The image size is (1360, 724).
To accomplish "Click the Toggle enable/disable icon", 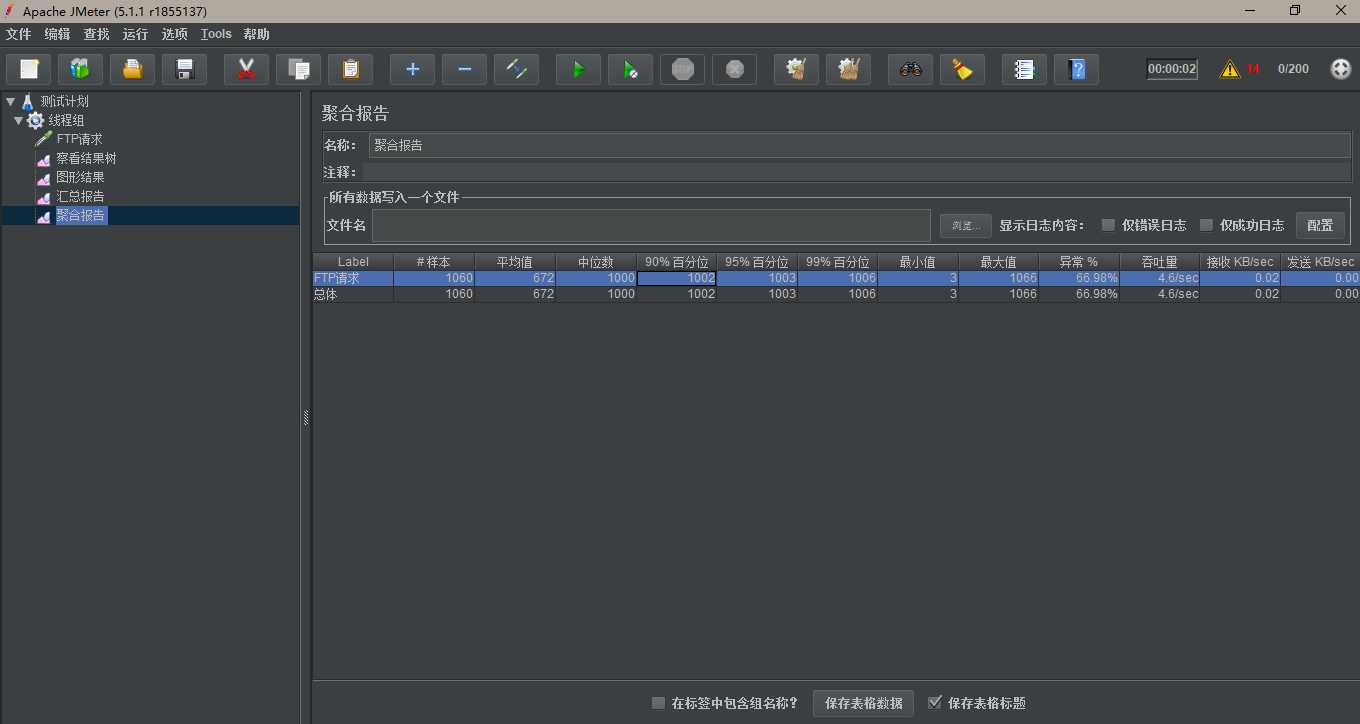I will (516, 69).
